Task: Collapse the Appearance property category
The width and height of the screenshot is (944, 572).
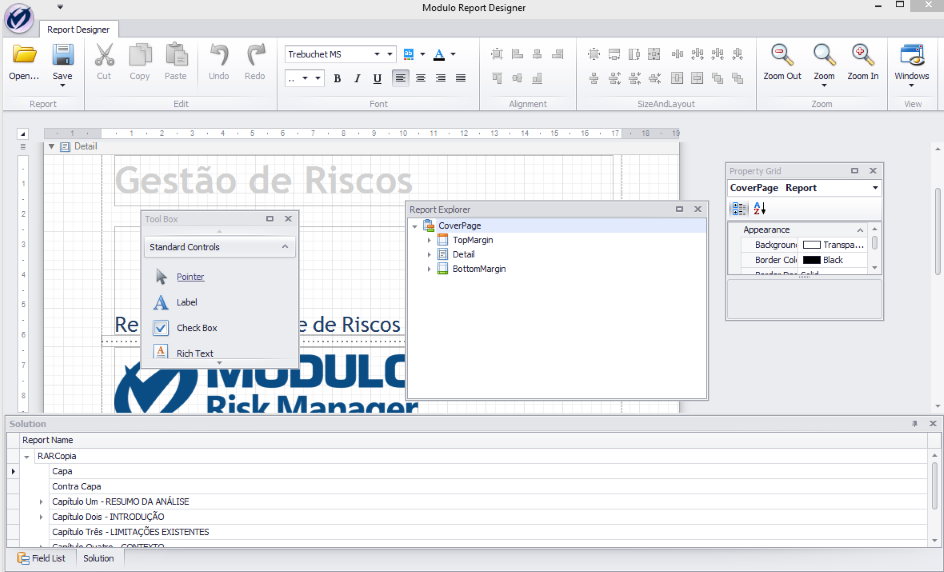Action: coord(860,230)
